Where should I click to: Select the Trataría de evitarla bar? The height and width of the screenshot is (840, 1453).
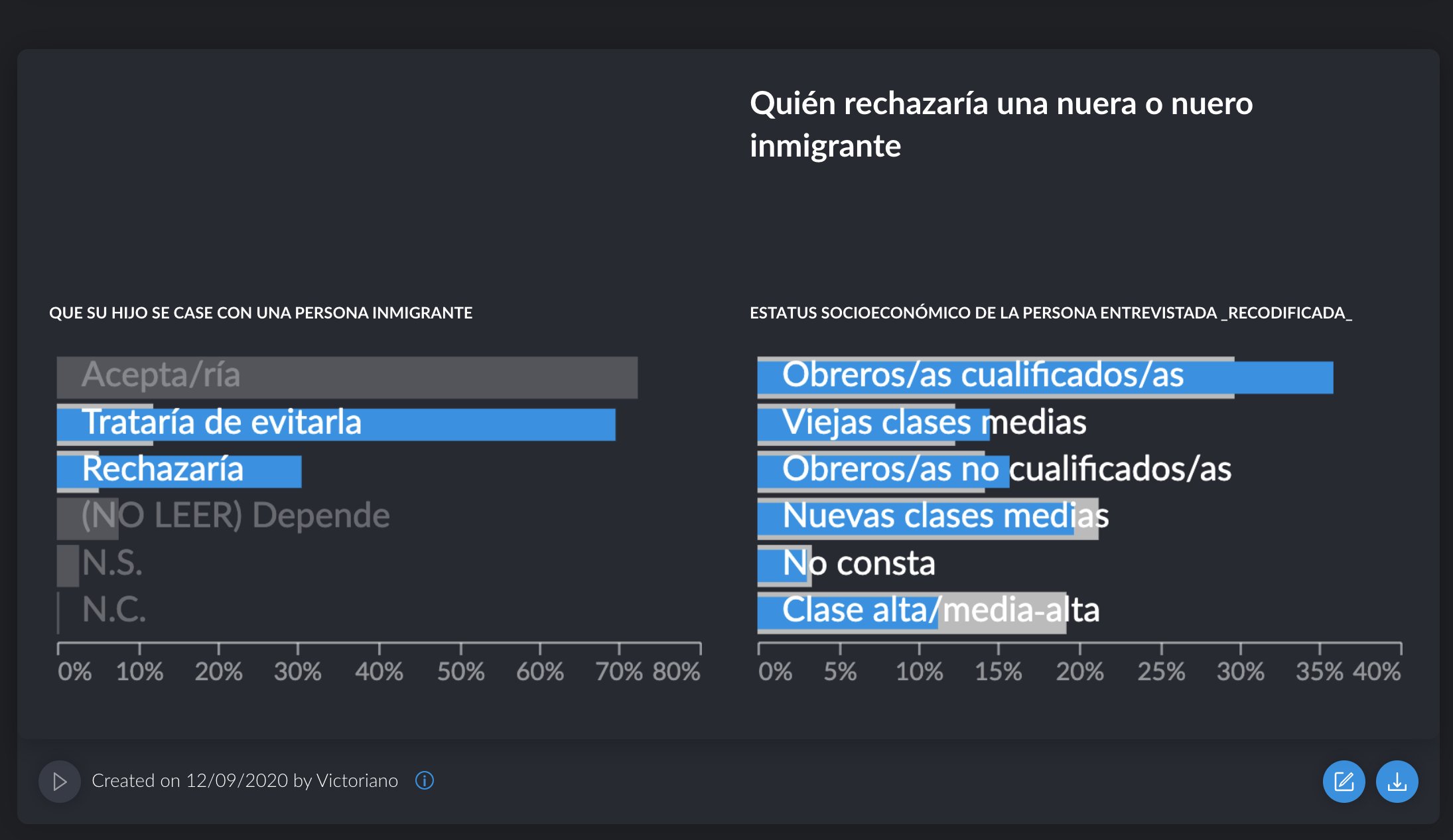336,424
